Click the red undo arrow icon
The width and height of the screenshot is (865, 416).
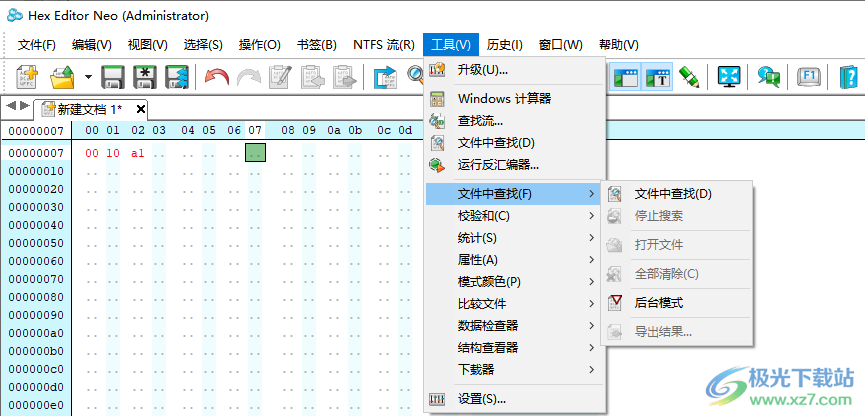216,77
